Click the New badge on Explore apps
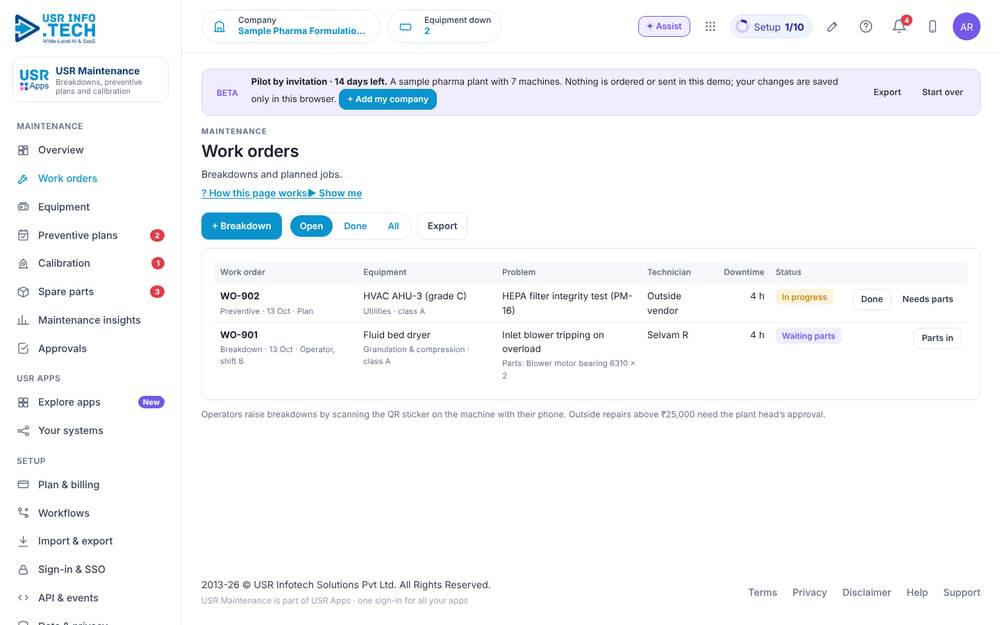Image resolution: width=1000 pixels, height=625 pixels. coord(151,402)
